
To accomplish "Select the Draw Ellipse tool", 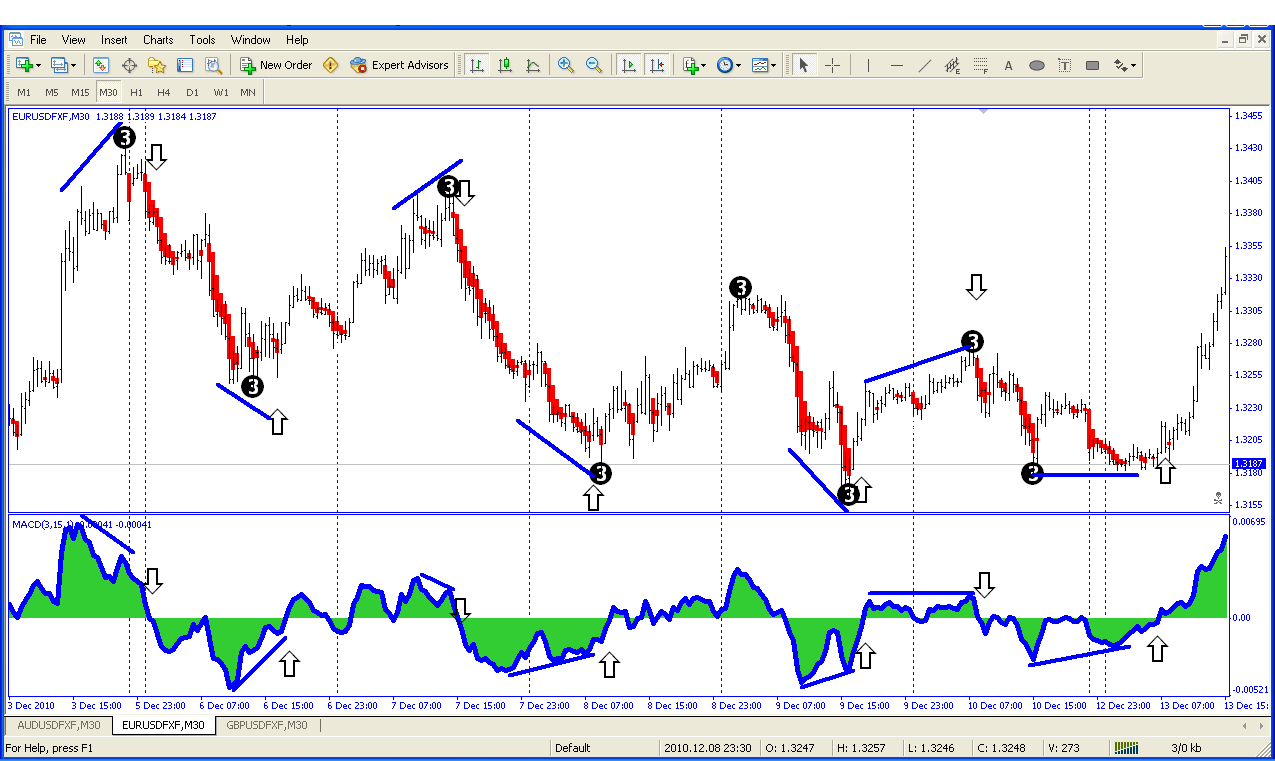I will coord(1037,65).
